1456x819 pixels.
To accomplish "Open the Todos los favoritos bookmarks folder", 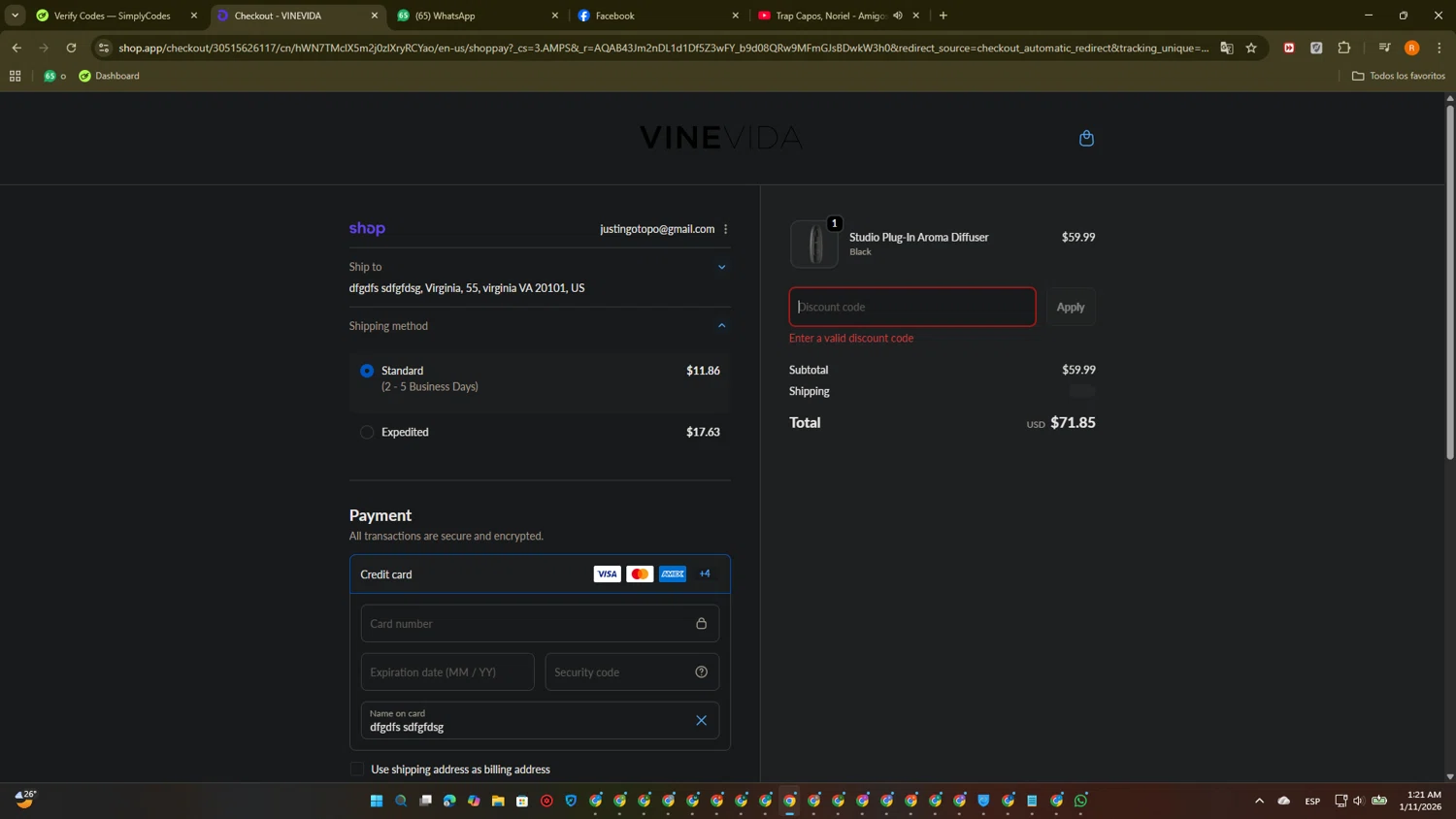I will (1398, 76).
